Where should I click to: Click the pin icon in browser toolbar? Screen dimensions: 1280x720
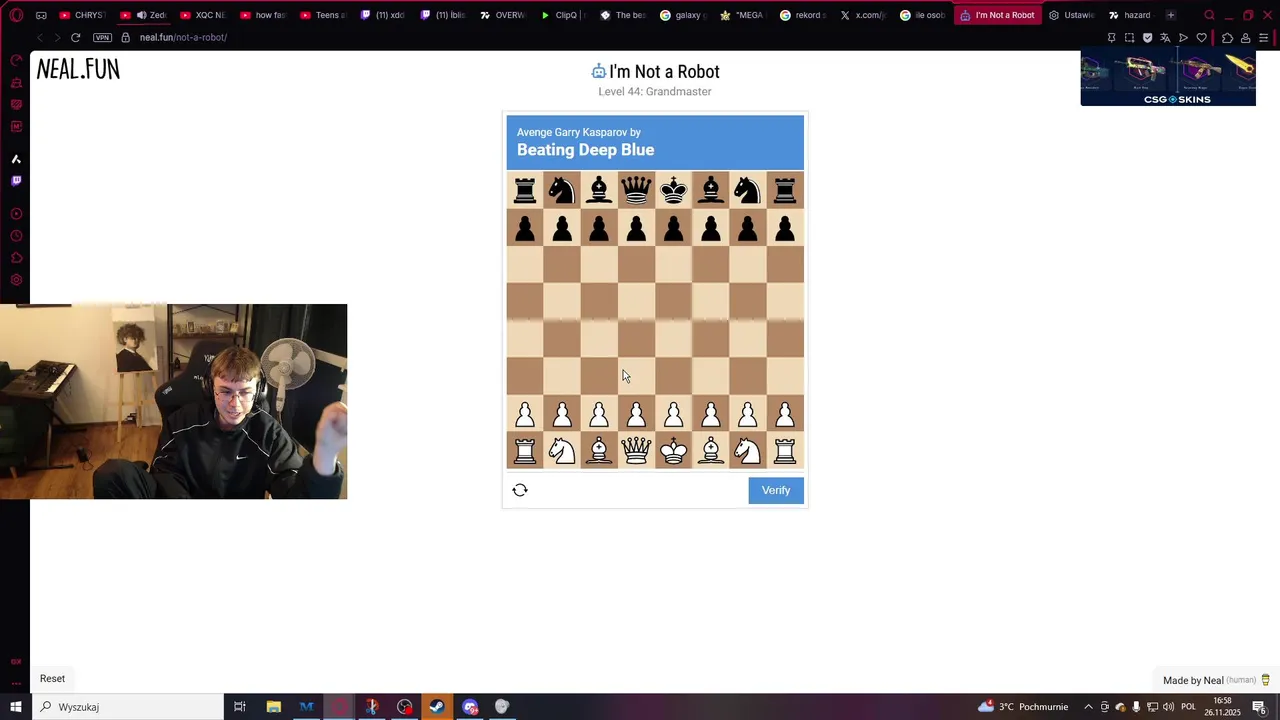pyautogui.click(x=1111, y=37)
